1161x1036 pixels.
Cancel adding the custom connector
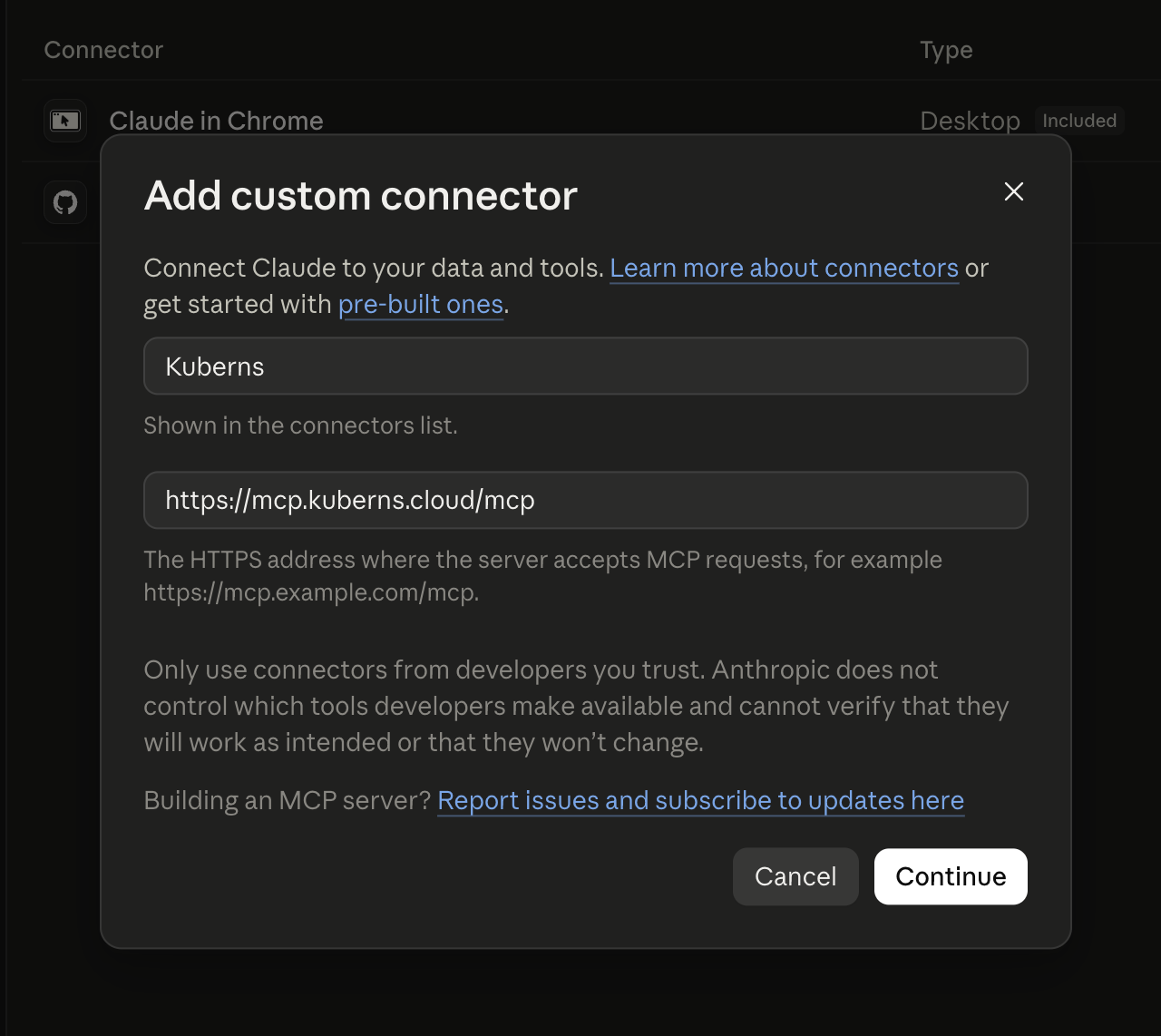[795, 876]
